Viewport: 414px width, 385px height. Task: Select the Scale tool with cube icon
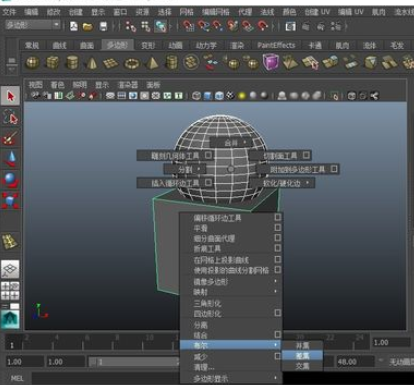(11, 201)
